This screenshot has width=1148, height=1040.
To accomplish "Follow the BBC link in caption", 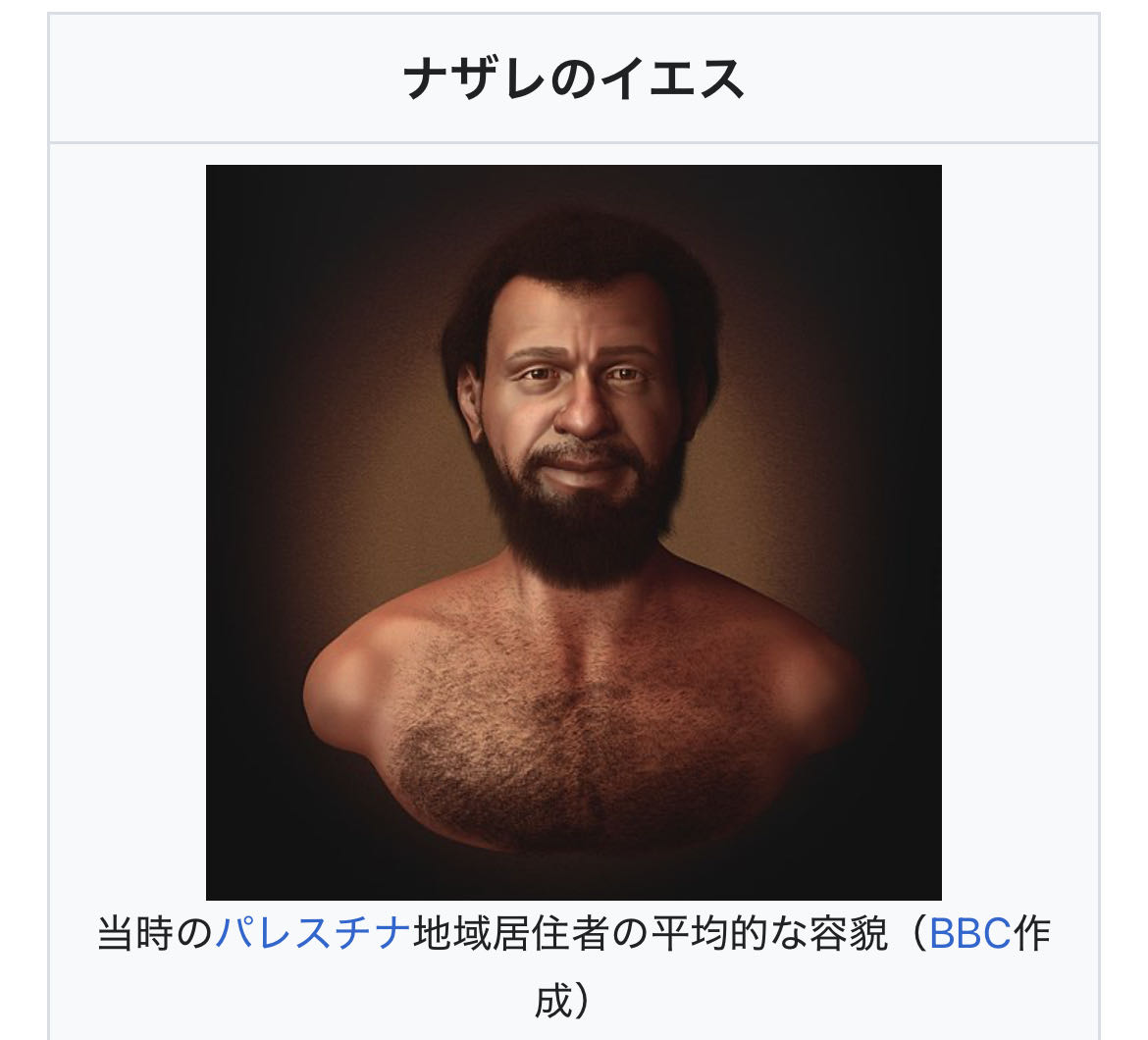I will pyautogui.click(x=969, y=934).
